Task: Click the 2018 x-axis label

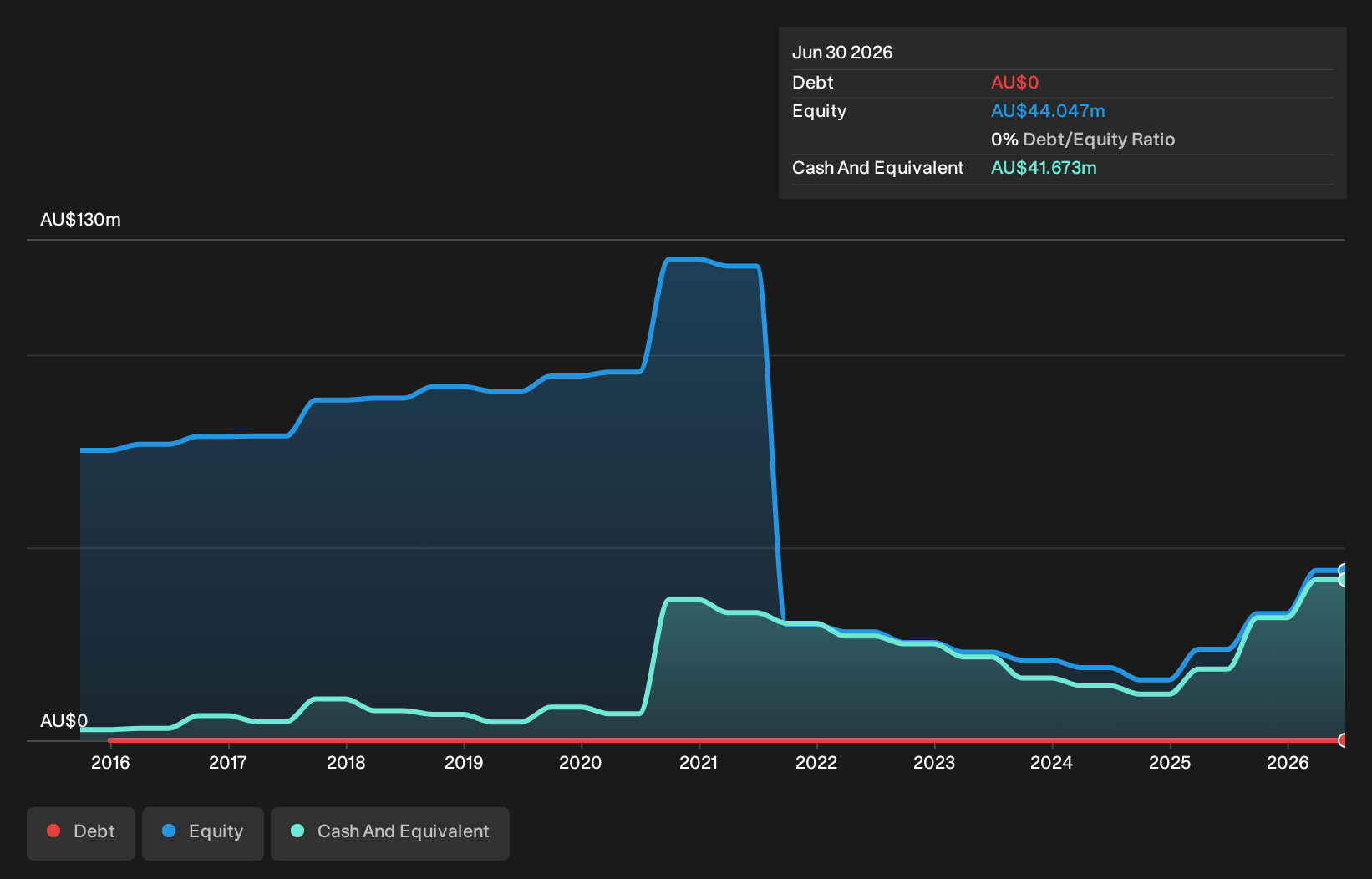Action: coord(346,762)
